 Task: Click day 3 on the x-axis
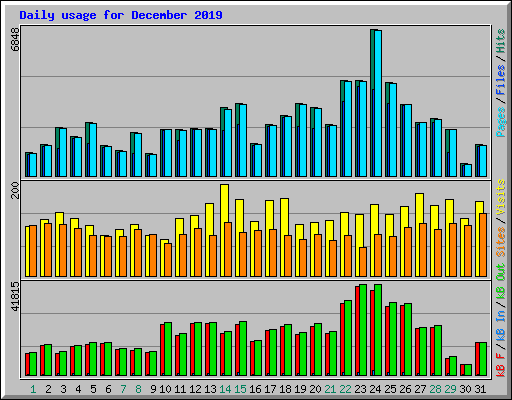point(63,389)
